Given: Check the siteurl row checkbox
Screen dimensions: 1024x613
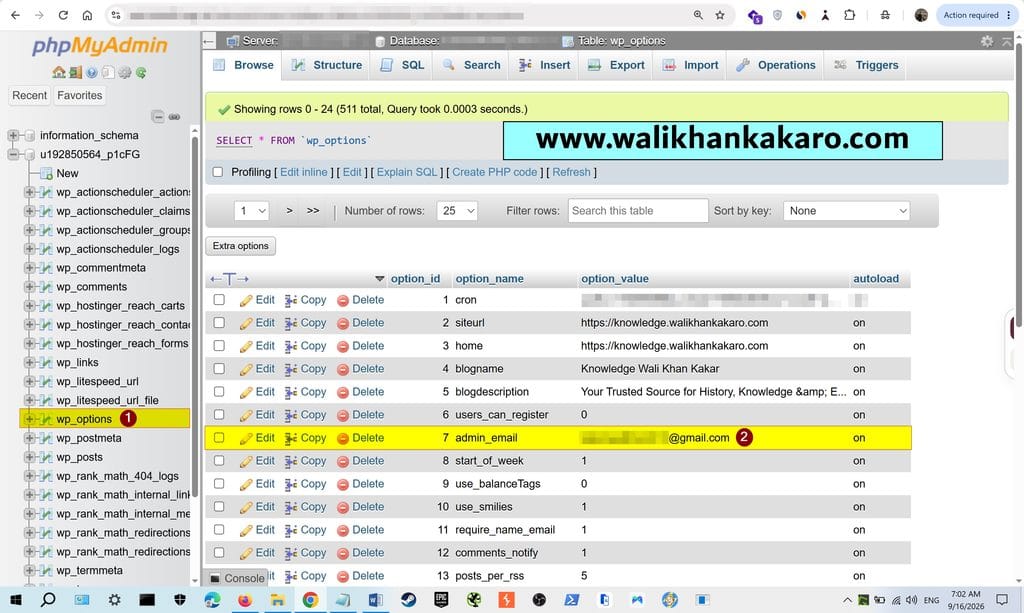Looking at the screenshot, I should 219,322.
